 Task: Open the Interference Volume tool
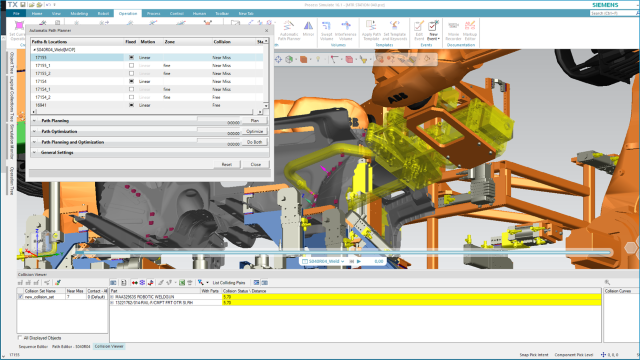[346, 31]
